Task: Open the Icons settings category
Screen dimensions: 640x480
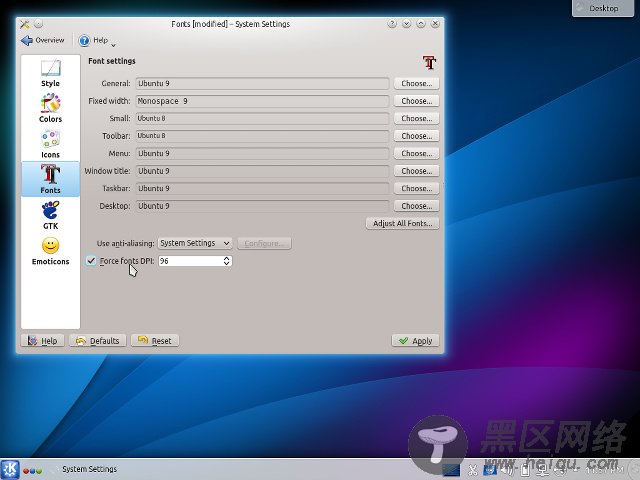Action: [x=50, y=144]
